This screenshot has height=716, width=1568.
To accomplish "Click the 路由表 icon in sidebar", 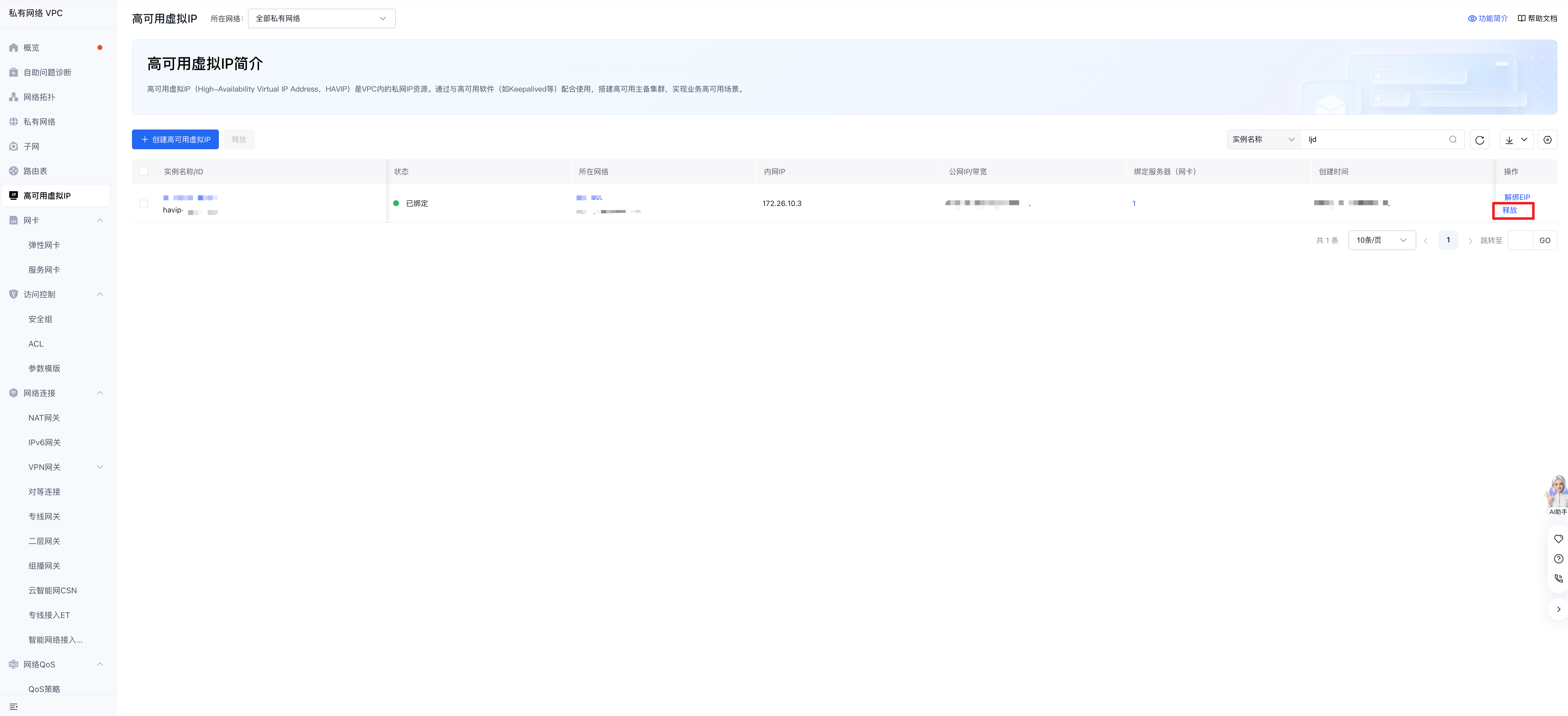I will [x=13, y=171].
